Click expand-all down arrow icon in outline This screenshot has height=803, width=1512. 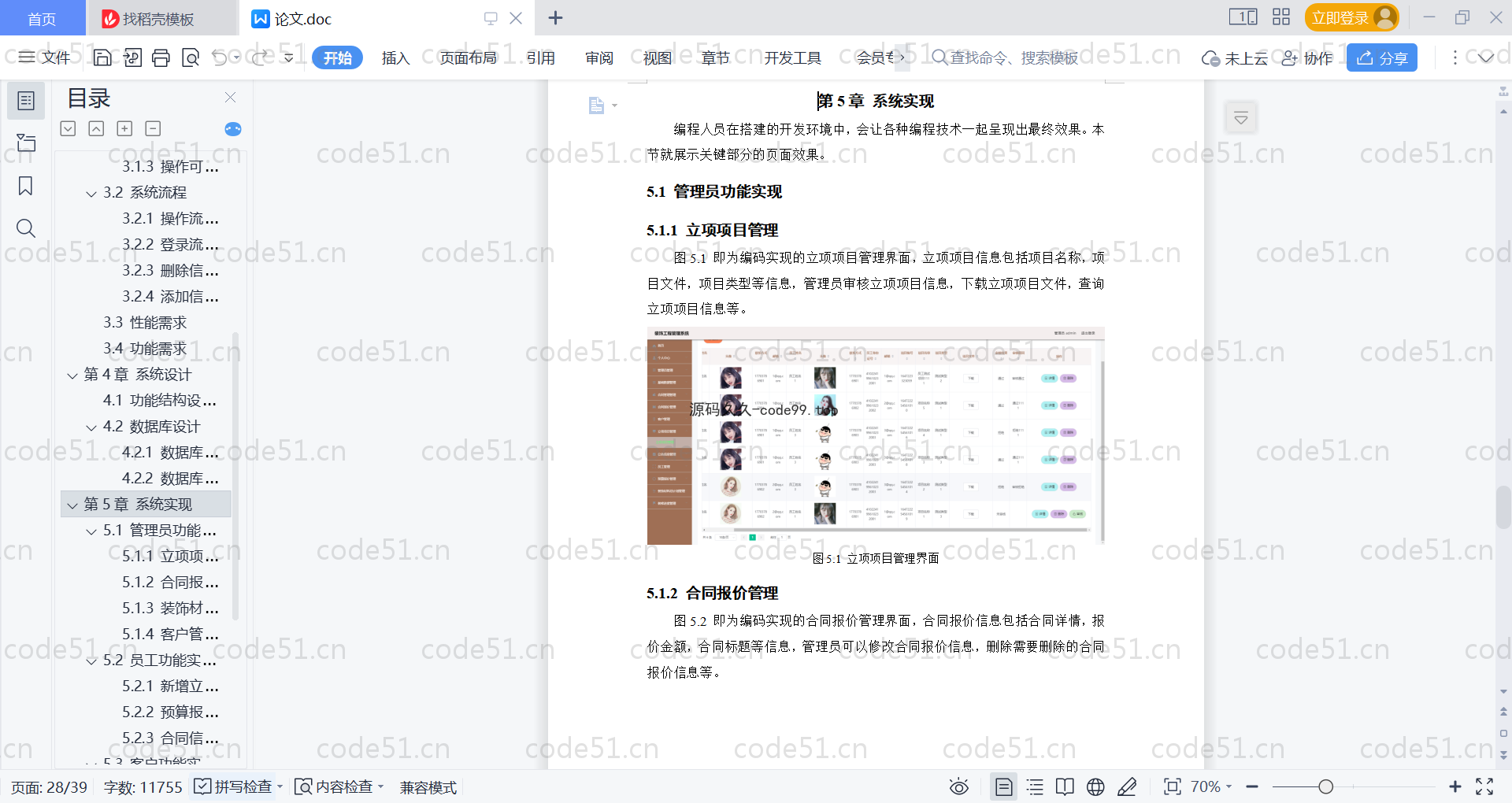(x=68, y=128)
